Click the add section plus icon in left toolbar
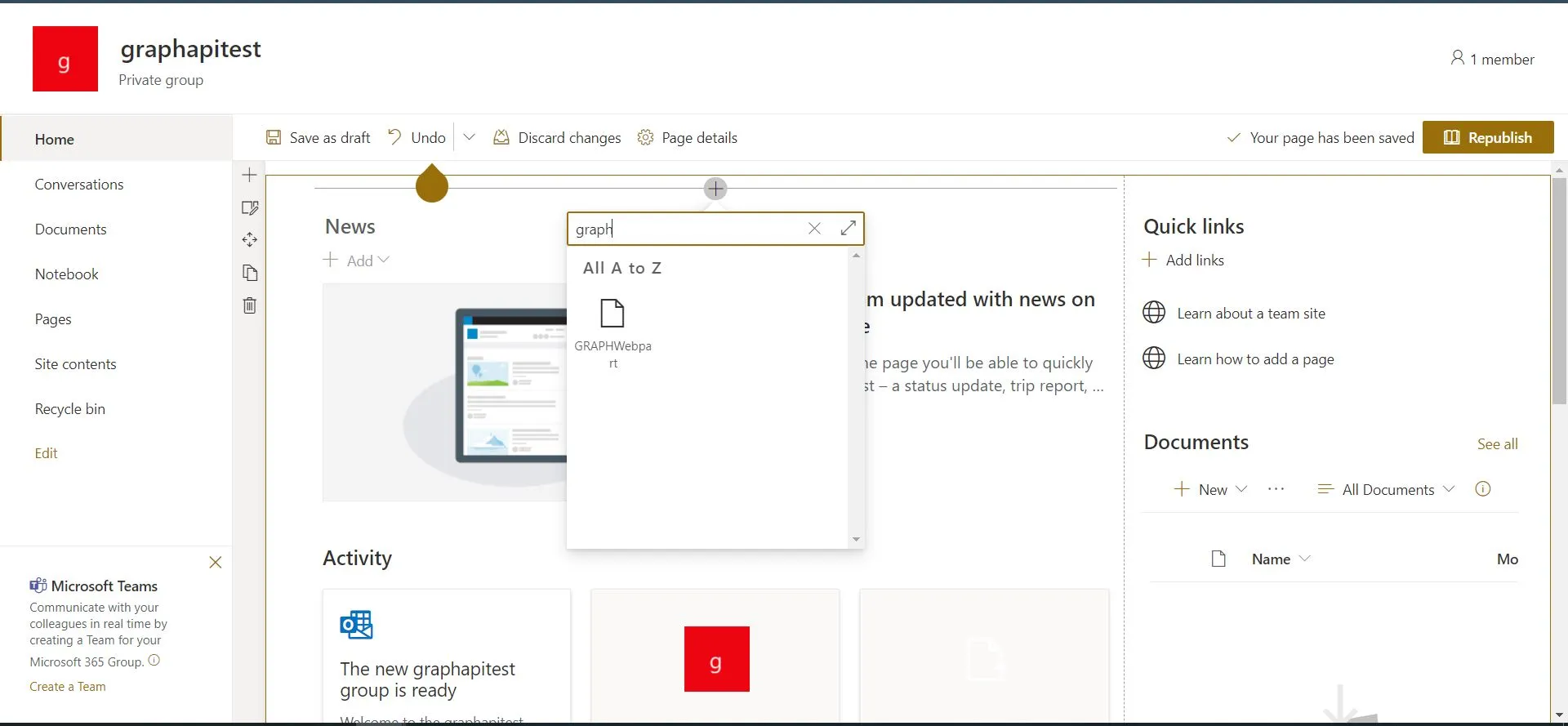 point(250,175)
